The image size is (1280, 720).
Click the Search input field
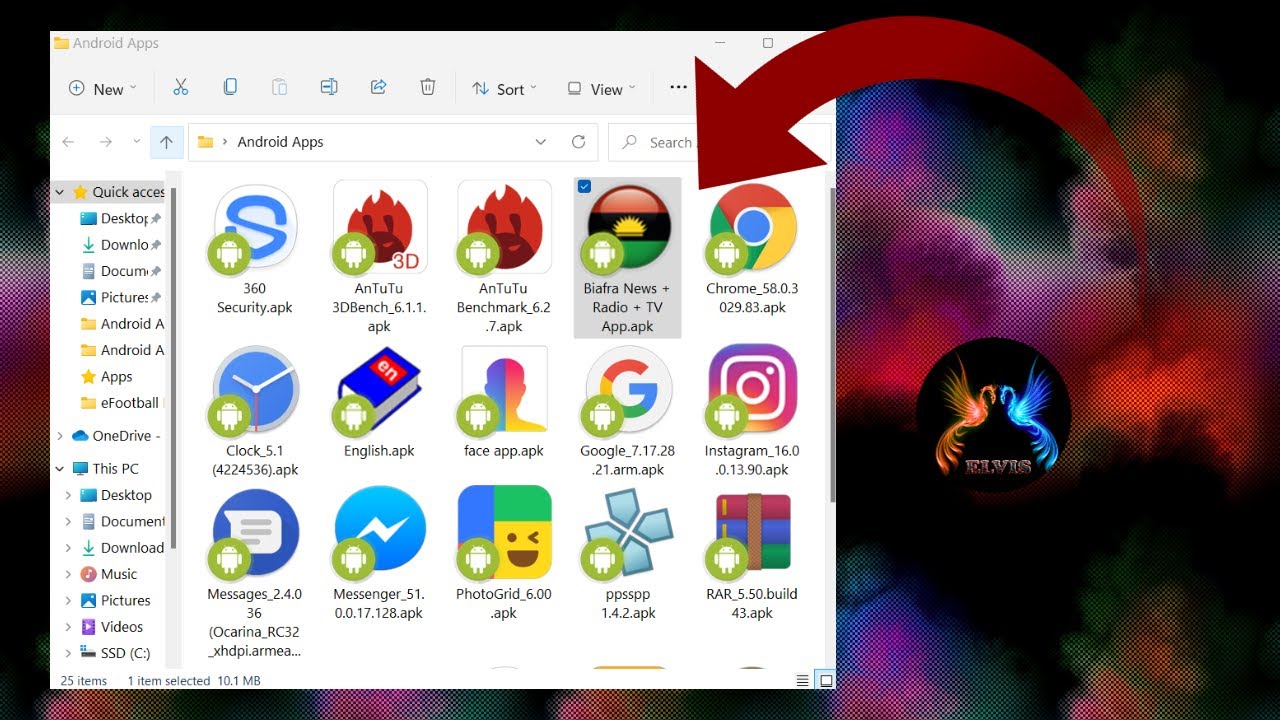pos(720,142)
